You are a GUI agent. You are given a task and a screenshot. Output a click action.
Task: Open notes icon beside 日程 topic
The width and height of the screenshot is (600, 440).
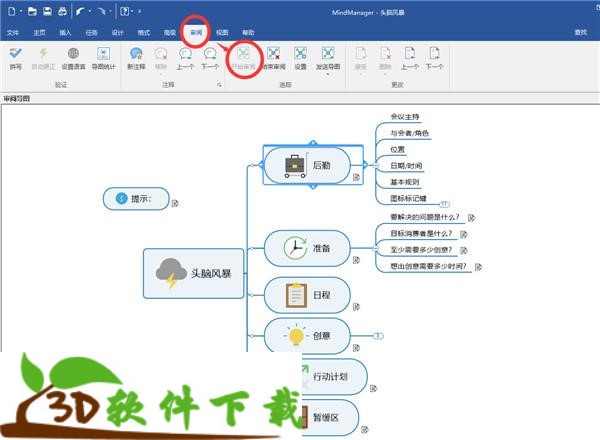(x=356, y=307)
